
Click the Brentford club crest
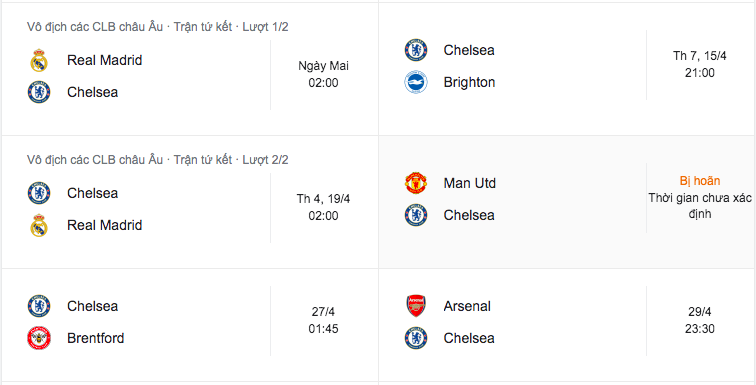(39, 338)
